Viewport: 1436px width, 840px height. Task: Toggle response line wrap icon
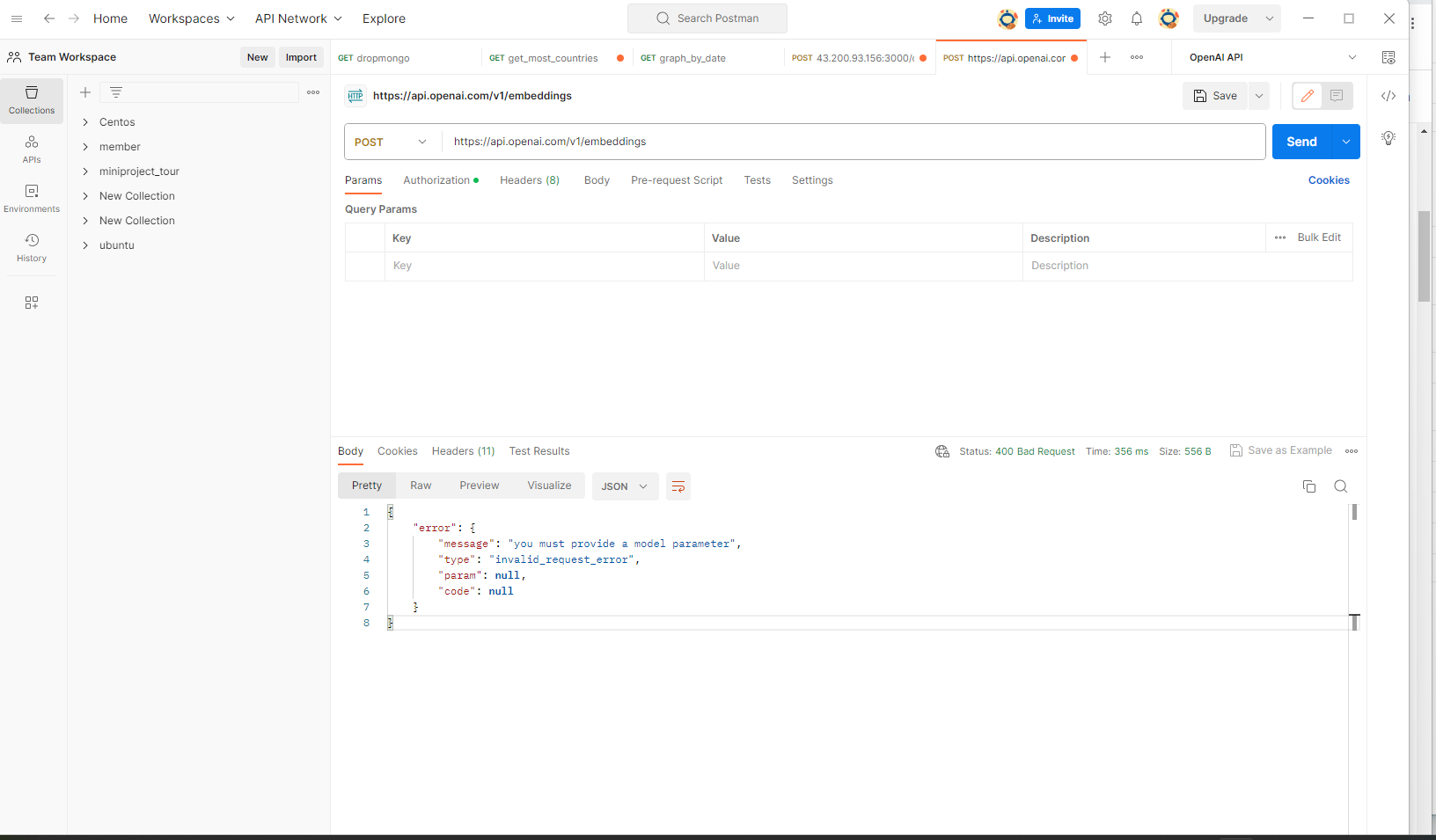pyautogui.click(x=678, y=486)
